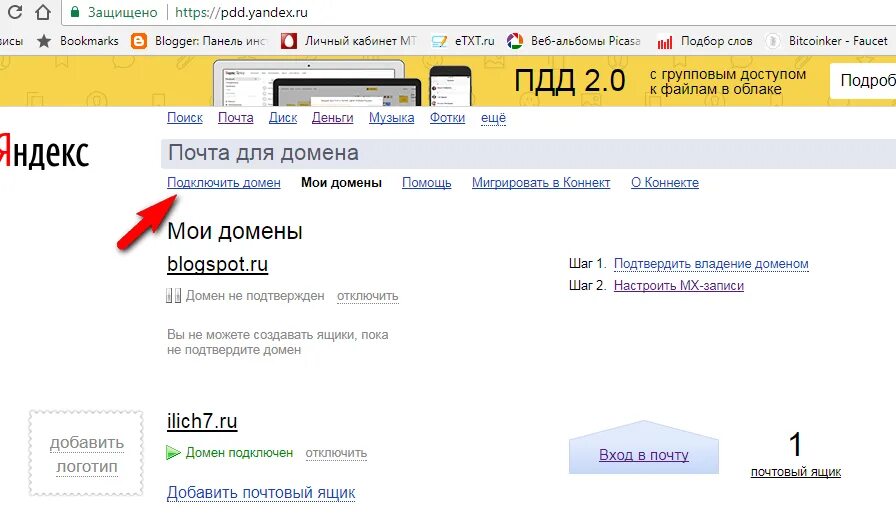Open the Деньги service link

(x=333, y=118)
